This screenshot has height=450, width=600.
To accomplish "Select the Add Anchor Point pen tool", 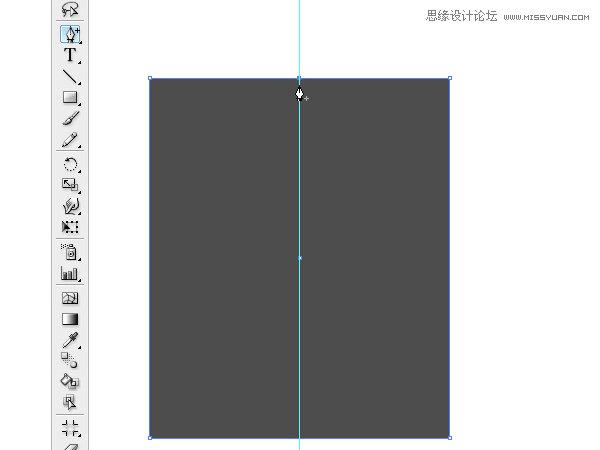I will coord(70,34).
